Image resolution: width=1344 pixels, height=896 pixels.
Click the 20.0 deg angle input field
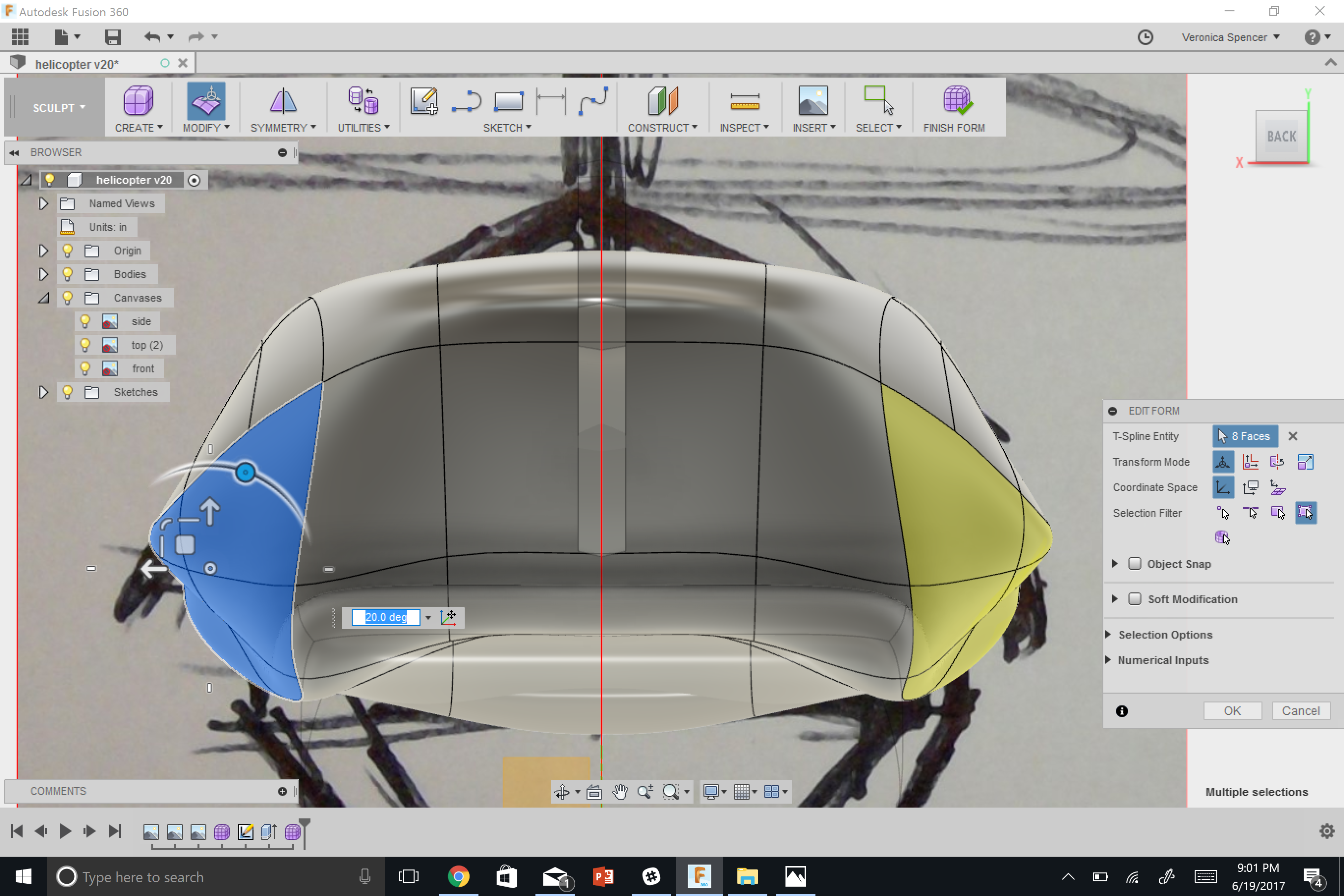coord(386,617)
